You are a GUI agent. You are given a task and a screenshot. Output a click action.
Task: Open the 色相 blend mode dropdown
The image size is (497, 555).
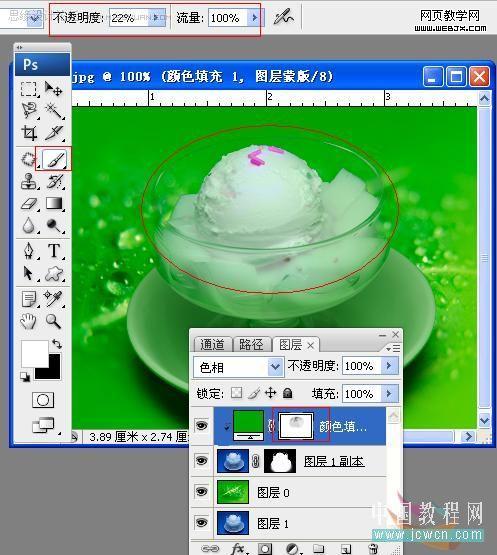pyautogui.click(x=275, y=367)
